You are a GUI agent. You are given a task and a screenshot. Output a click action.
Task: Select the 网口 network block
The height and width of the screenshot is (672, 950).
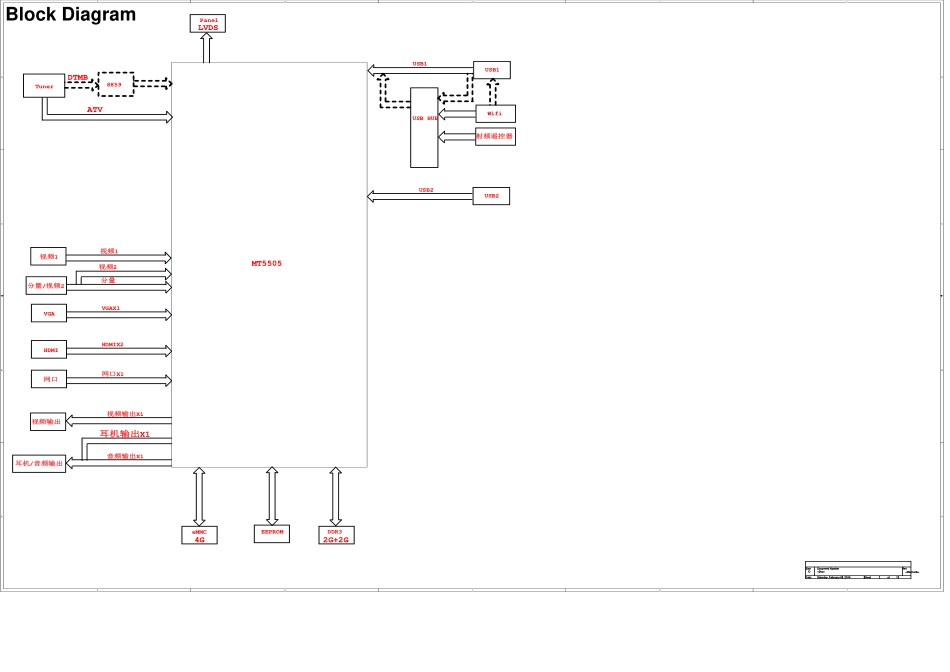[49, 379]
